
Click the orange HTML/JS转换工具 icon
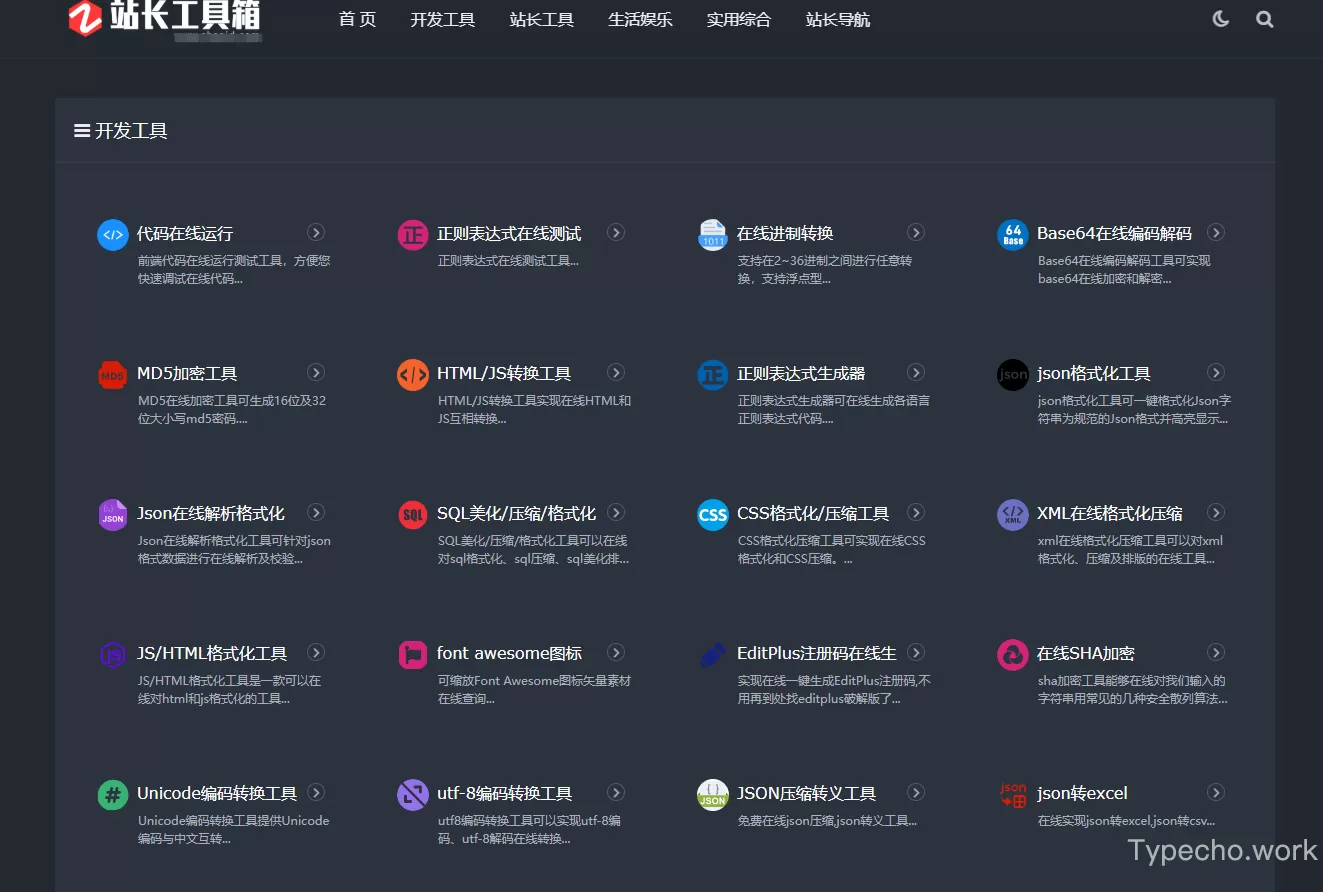tap(413, 375)
